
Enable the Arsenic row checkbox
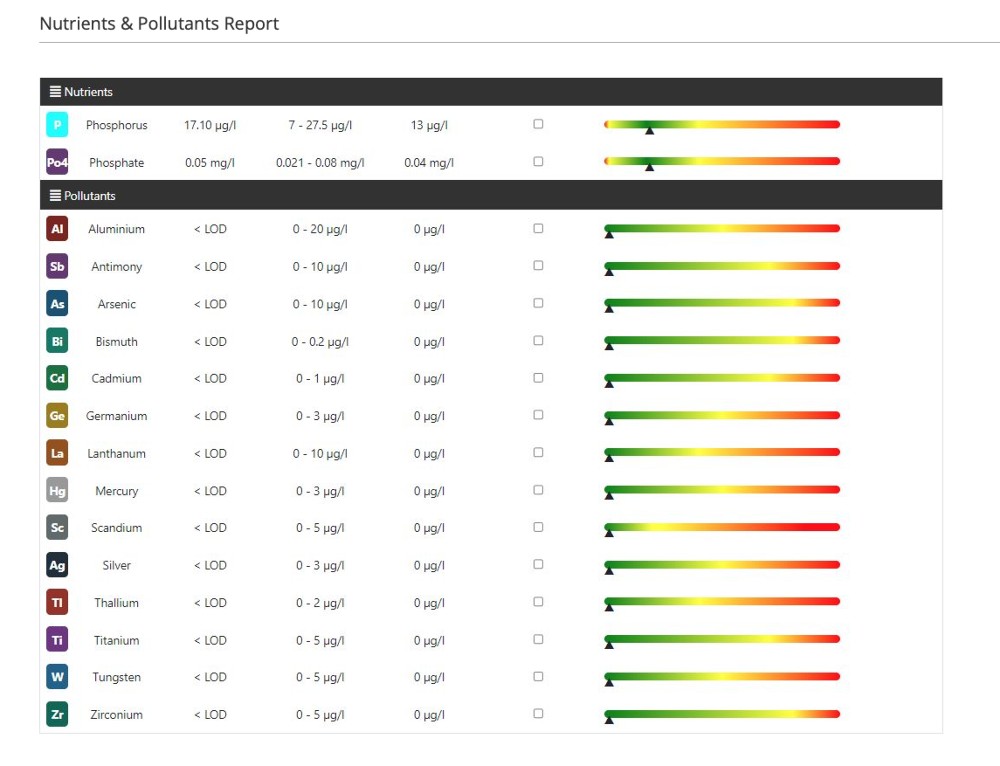point(538,303)
